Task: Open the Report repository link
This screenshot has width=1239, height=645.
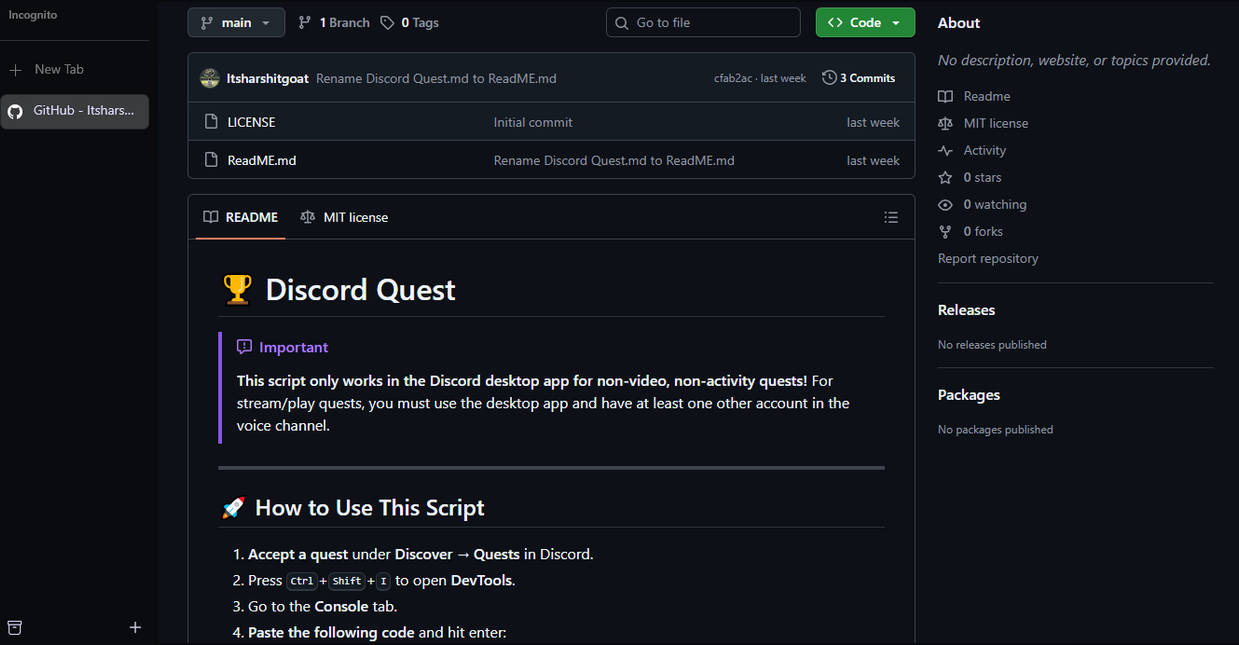Action: click(x=988, y=258)
